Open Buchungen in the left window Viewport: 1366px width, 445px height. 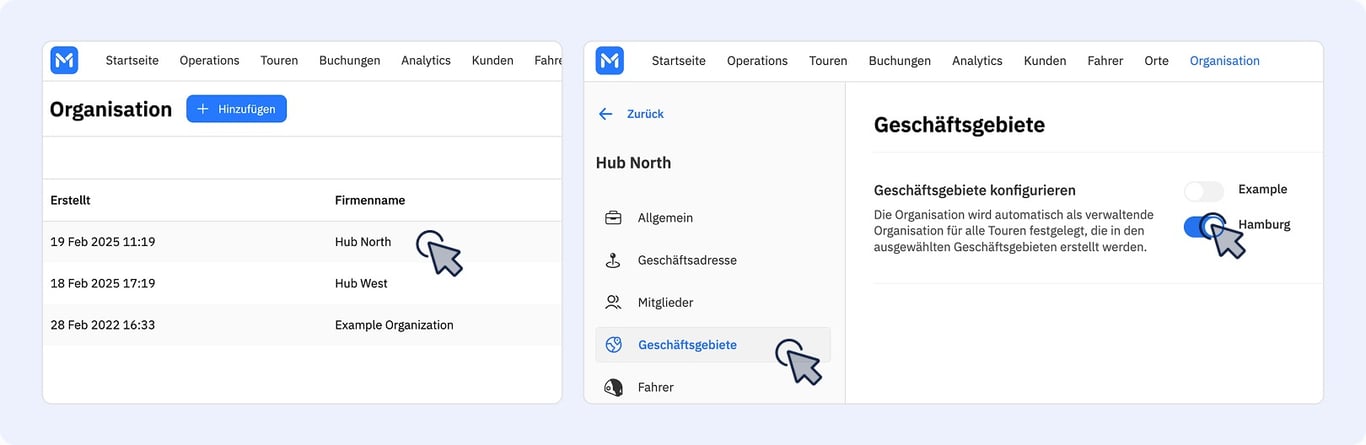(349, 61)
